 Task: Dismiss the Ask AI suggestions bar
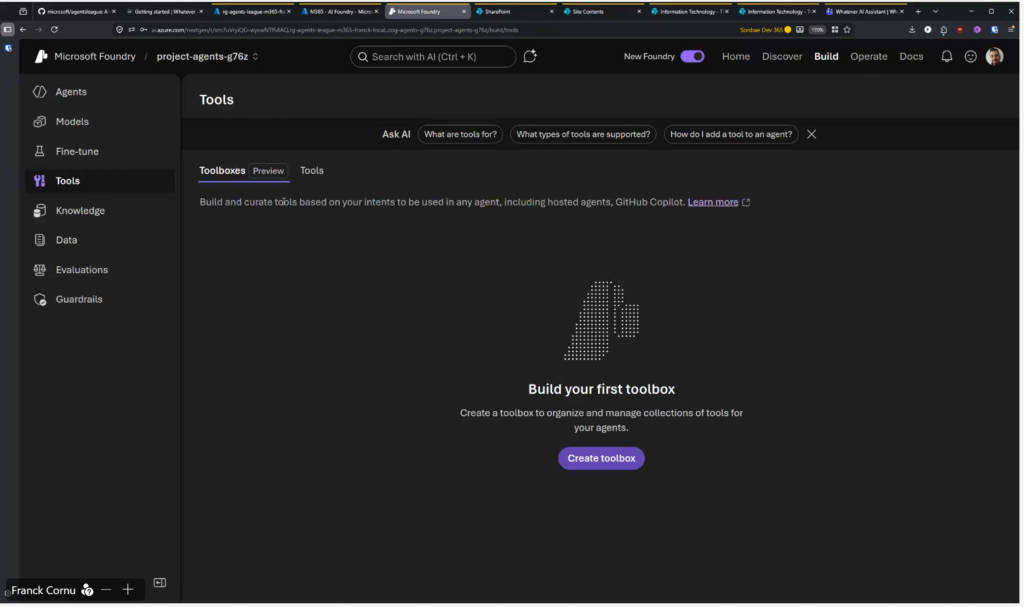click(811, 135)
